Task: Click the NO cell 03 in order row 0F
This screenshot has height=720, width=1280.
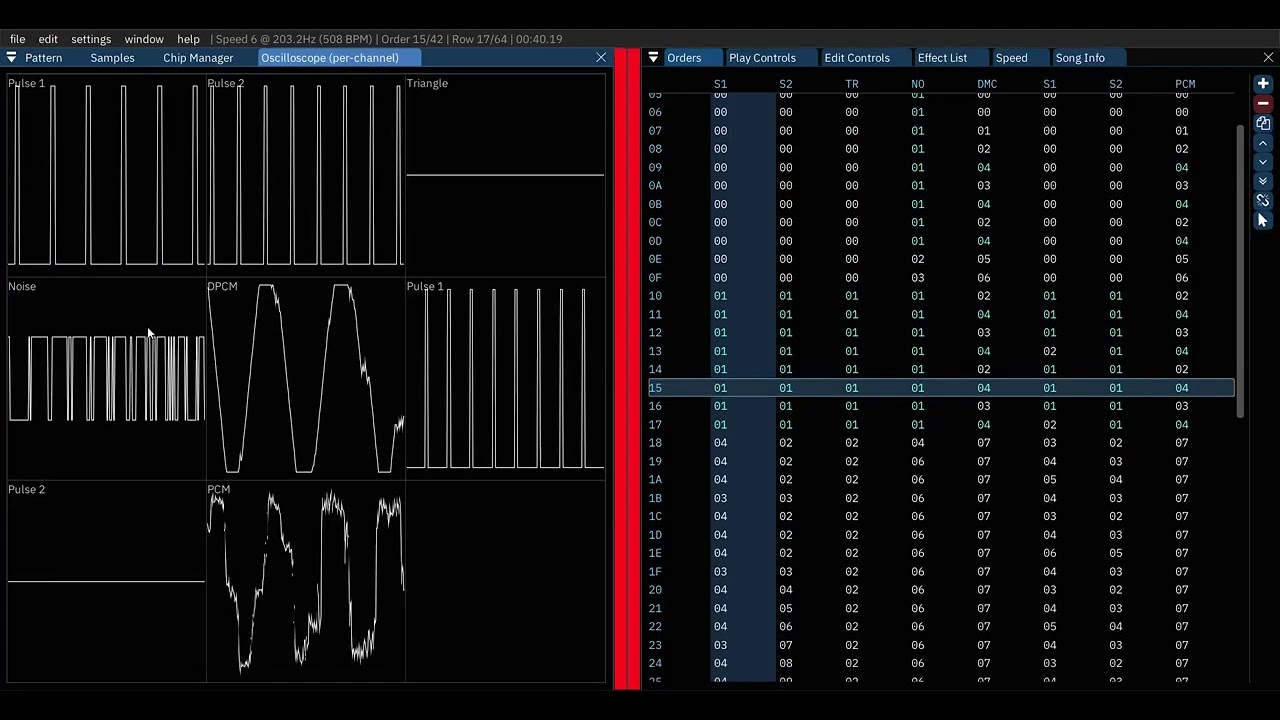Action: pos(918,278)
